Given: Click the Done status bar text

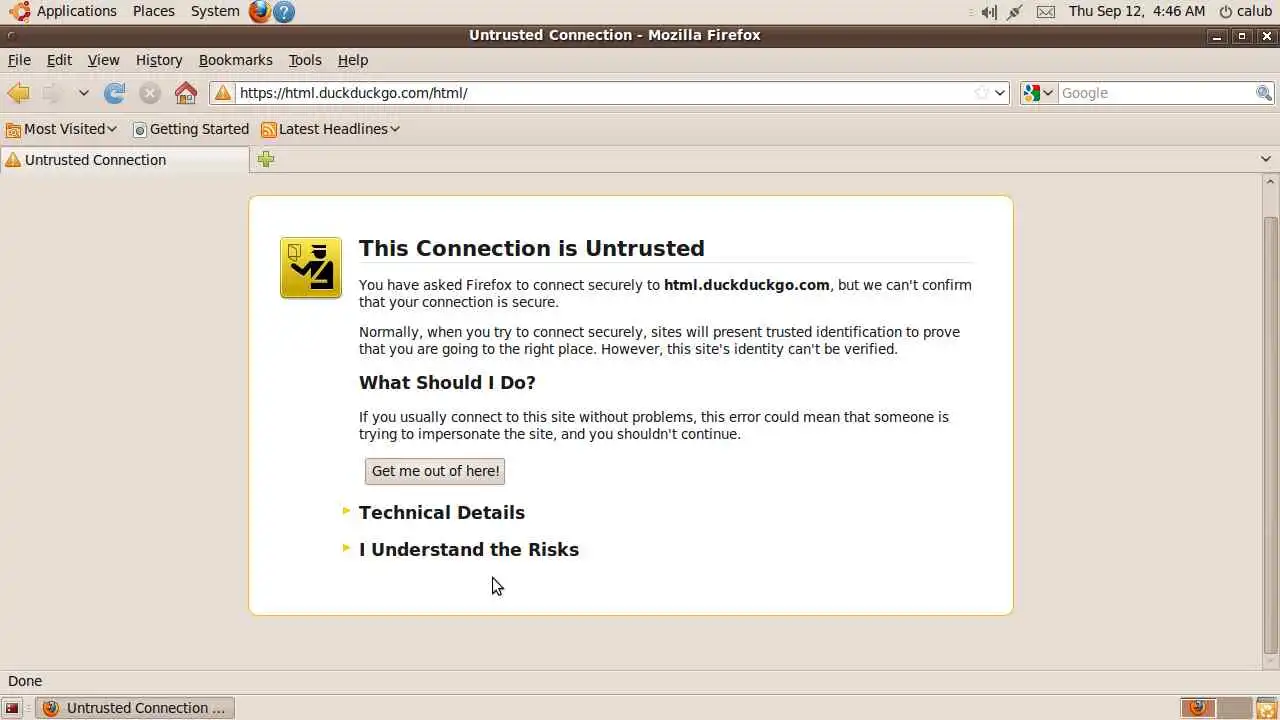Looking at the screenshot, I should tap(25, 681).
